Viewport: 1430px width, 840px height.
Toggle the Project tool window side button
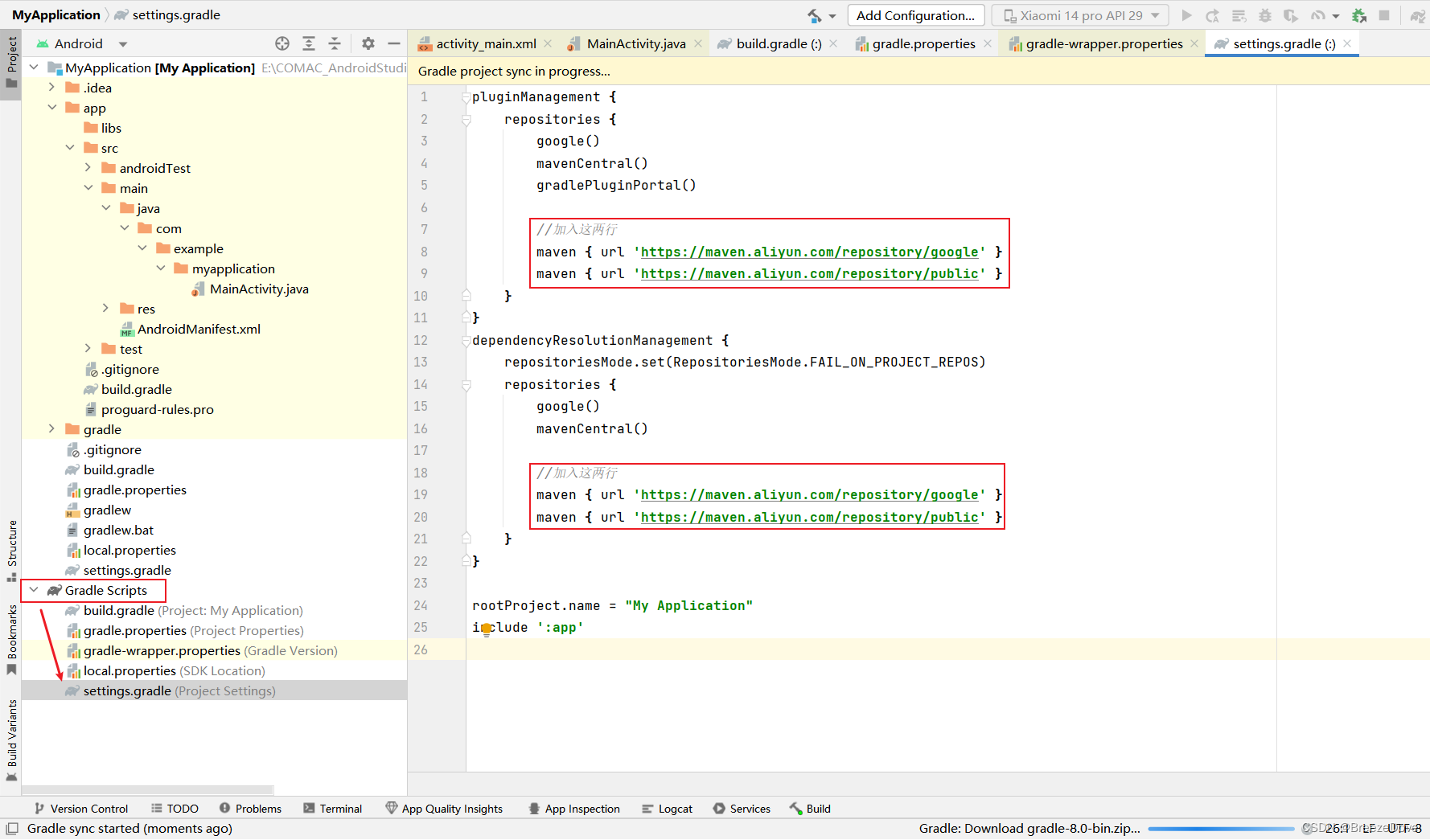click(11, 64)
